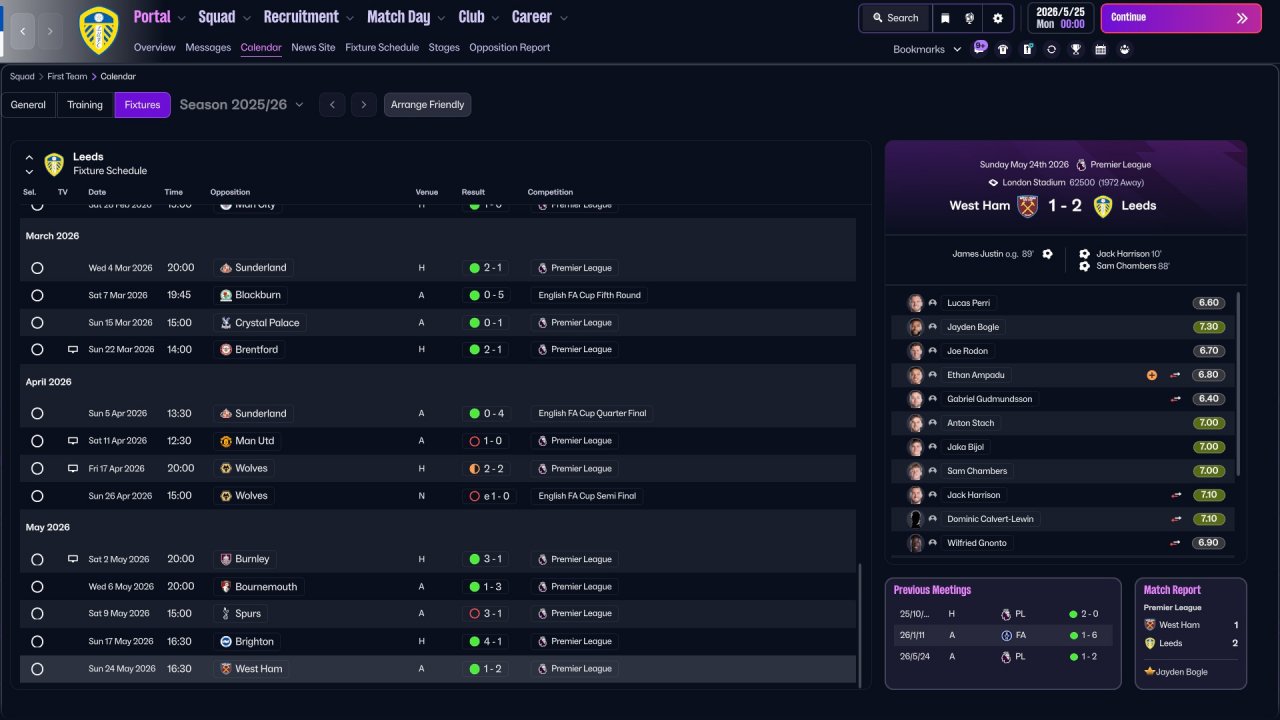Click the injury icon on Ethan Ampadu's row
This screenshot has width=1280, height=720.
pyautogui.click(x=1152, y=375)
